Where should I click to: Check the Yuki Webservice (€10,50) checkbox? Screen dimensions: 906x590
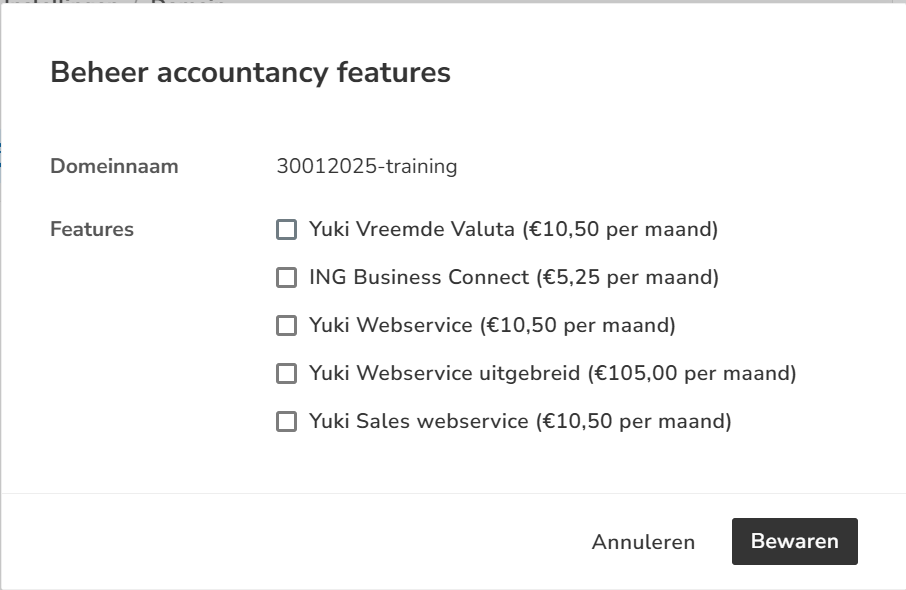pos(287,326)
